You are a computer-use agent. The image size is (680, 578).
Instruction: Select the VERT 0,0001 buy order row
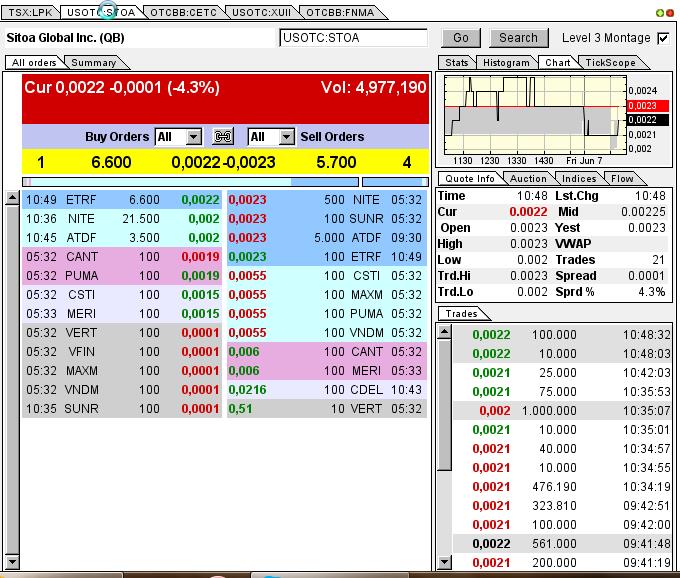122,333
